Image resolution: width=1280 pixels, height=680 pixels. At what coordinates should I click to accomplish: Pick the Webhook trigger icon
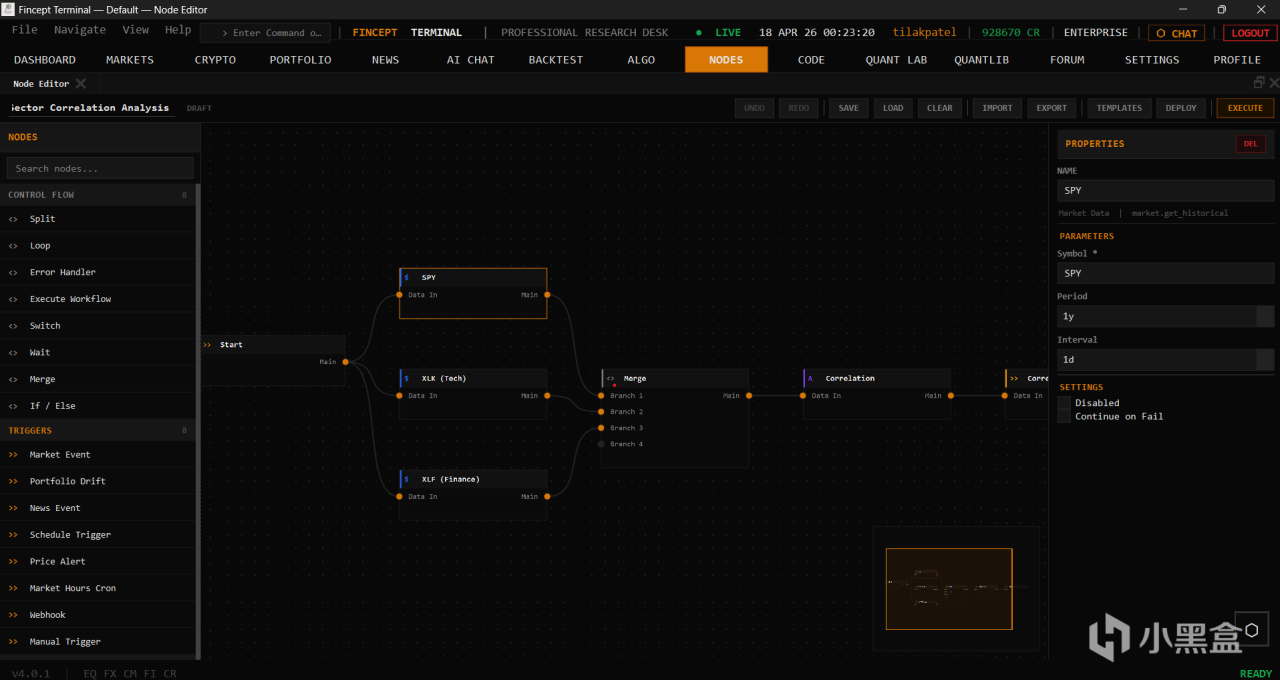(13, 615)
